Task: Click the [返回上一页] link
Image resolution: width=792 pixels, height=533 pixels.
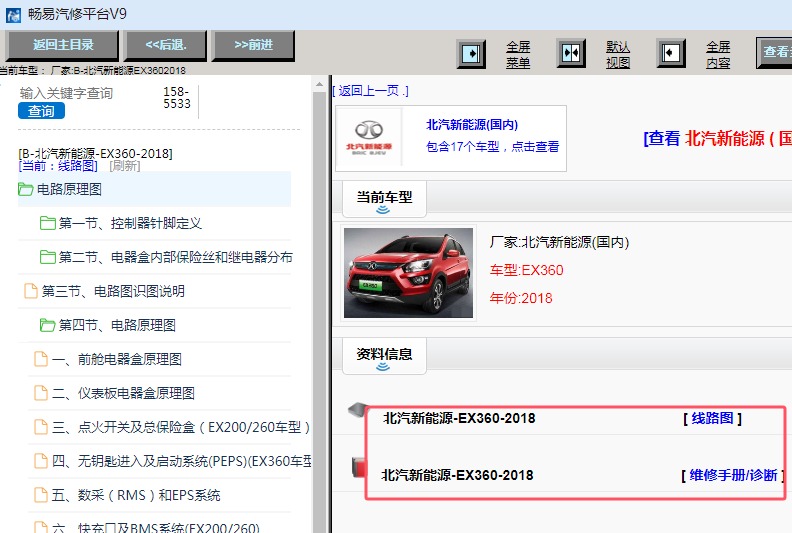Action: (x=370, y=91)
